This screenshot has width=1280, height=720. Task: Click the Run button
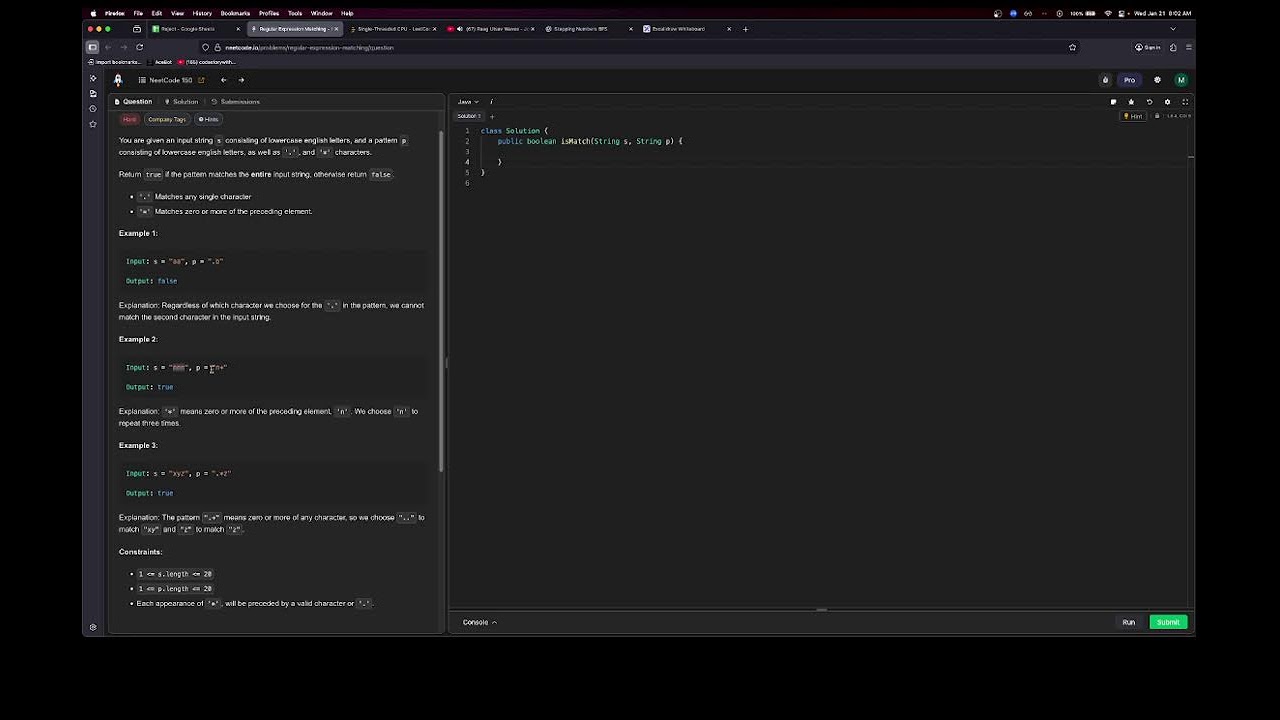pos(1128,622)
